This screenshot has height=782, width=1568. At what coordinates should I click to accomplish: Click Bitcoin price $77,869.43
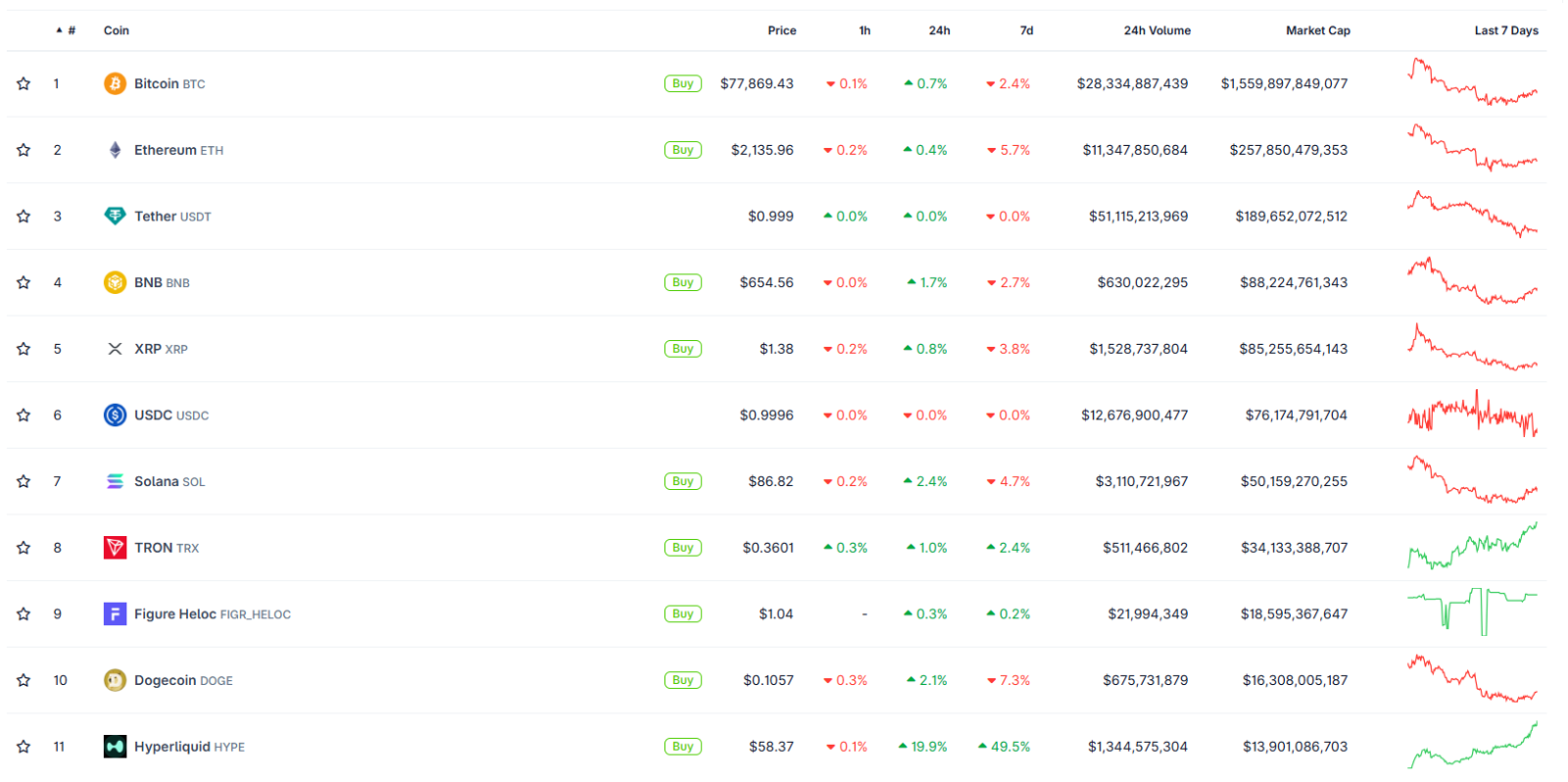pos(757,84)
